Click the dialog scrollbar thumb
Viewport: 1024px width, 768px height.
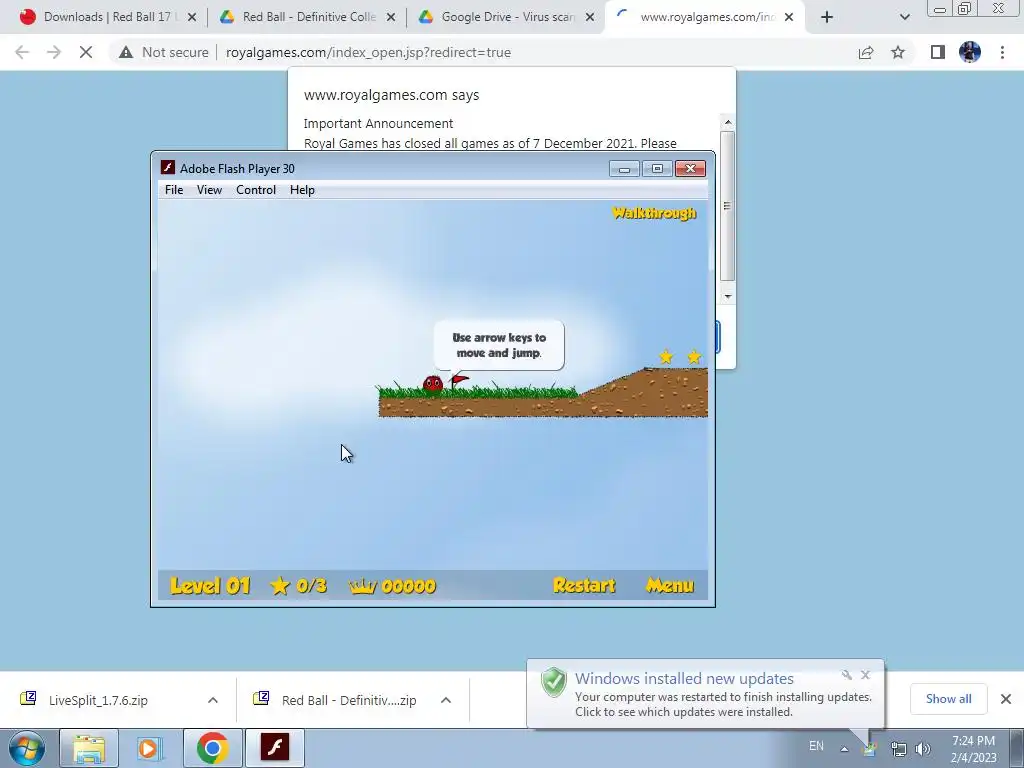tap(728, 206)
